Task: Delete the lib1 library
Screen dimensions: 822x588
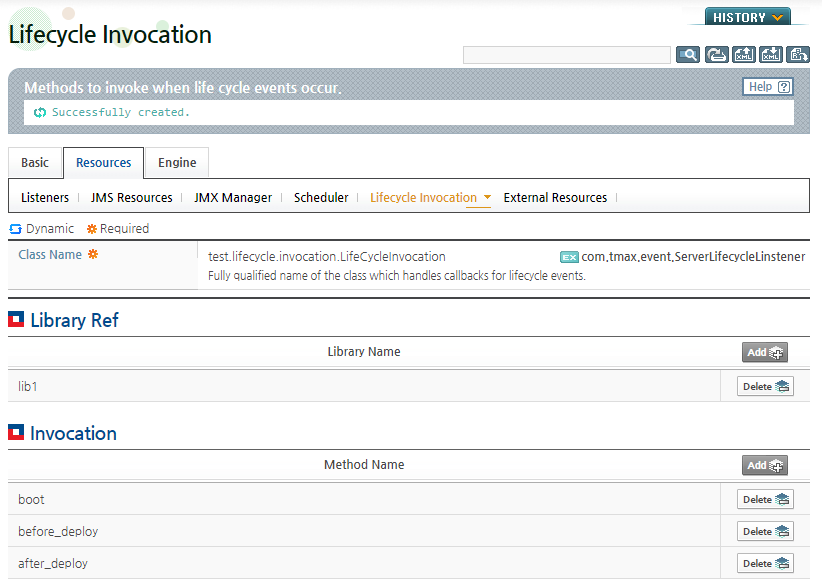Action: coord(765,386)
